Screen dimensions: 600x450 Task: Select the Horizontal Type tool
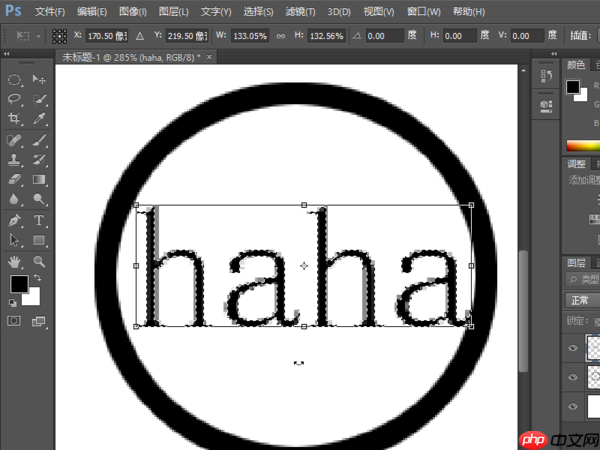pos(39,220)
